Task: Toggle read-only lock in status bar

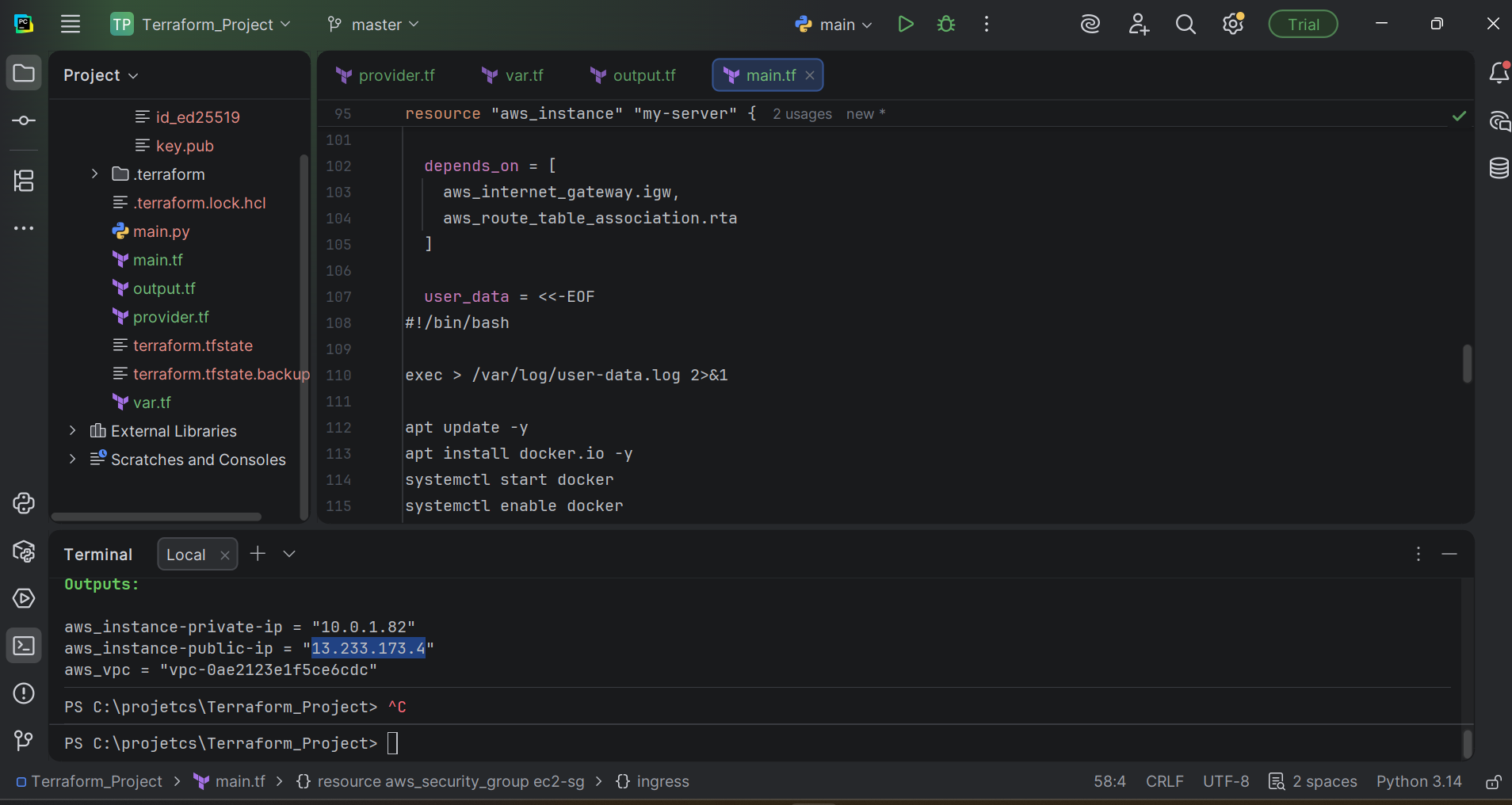Action: (x=1494, y=782)
